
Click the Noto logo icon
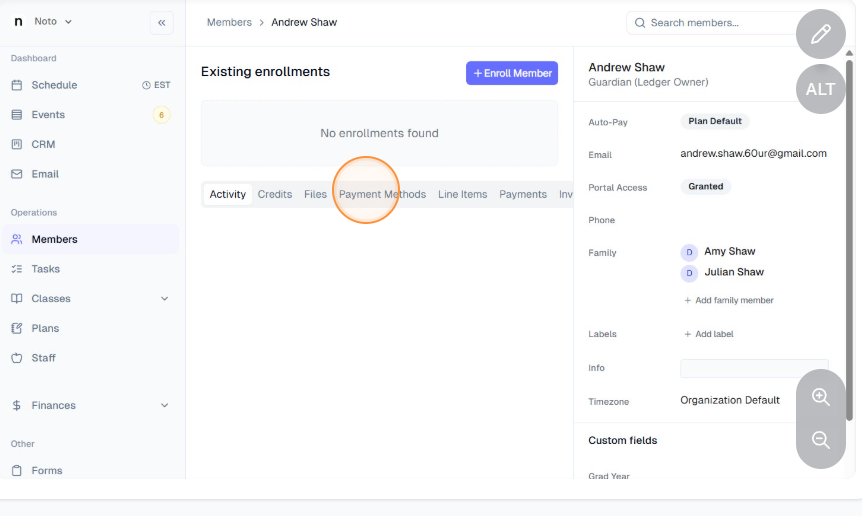click(x=18, y=21)
